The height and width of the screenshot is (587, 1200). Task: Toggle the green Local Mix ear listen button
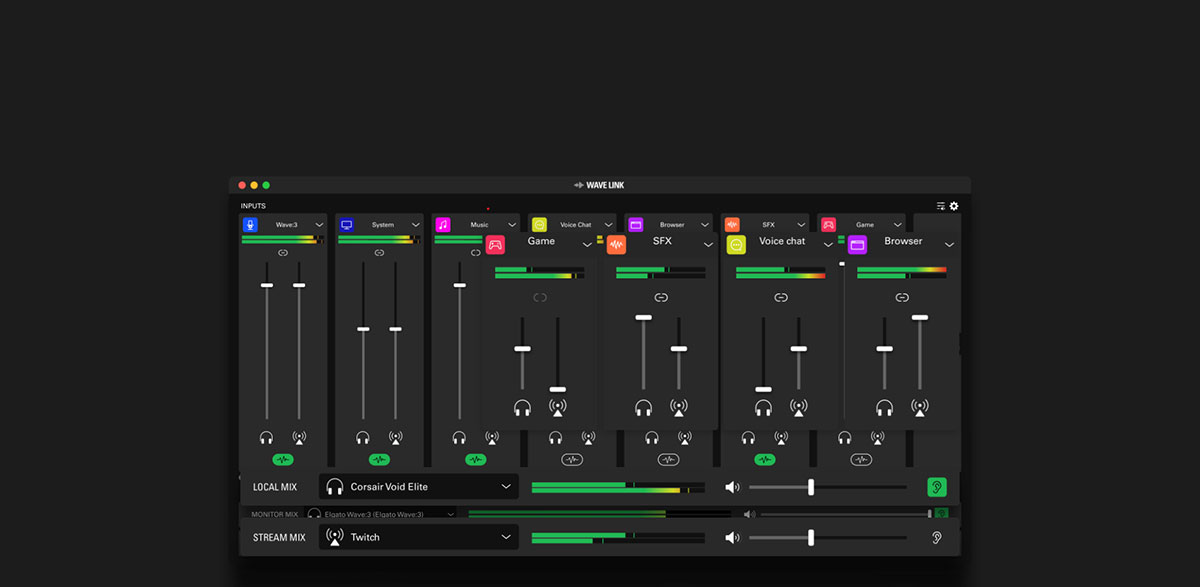click(937, 487)
